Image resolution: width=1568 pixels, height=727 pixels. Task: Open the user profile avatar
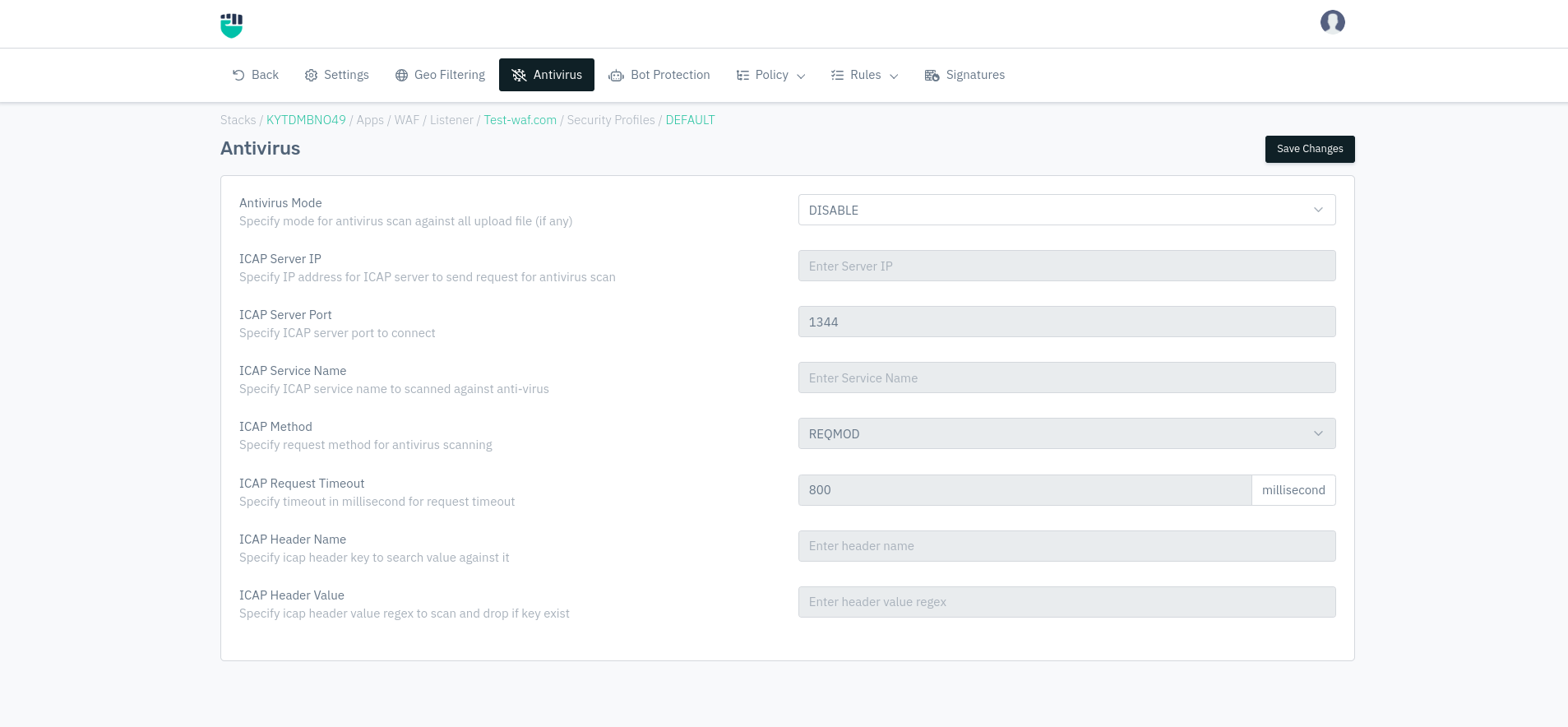tap(1332, 22)
